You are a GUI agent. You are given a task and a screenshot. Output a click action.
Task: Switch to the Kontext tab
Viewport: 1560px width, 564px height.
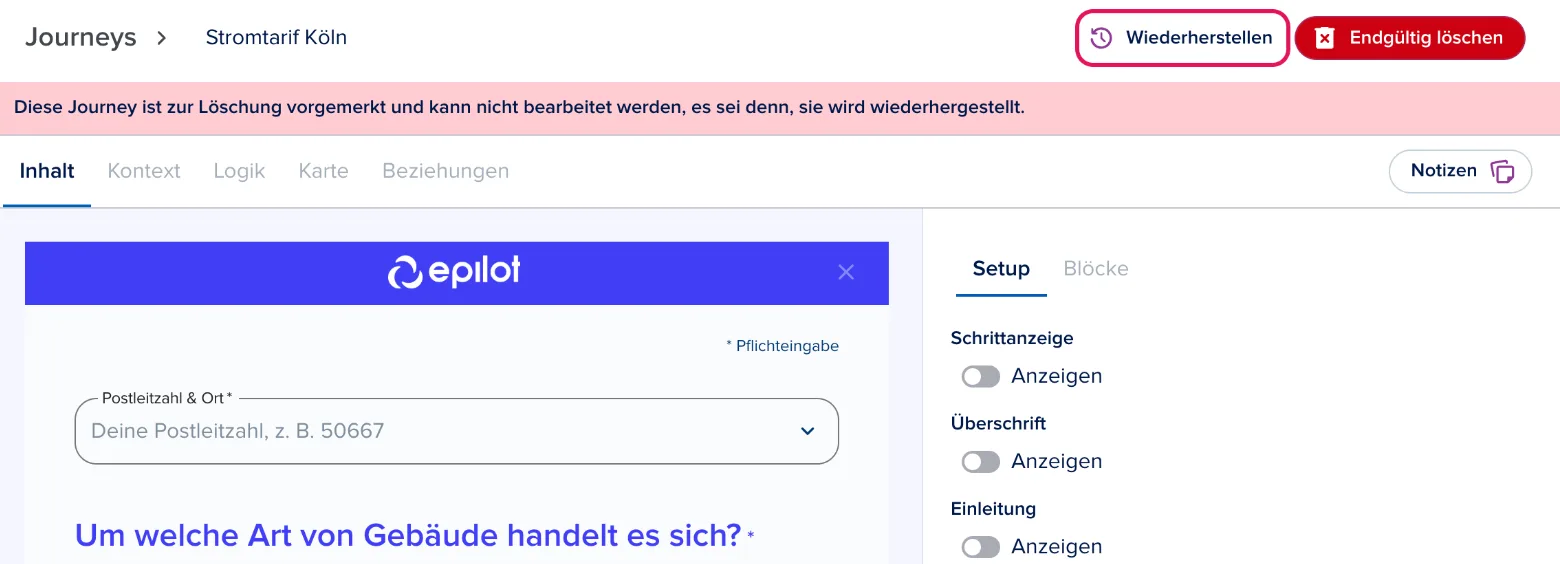pyautogui.click(x=144, y=171)
